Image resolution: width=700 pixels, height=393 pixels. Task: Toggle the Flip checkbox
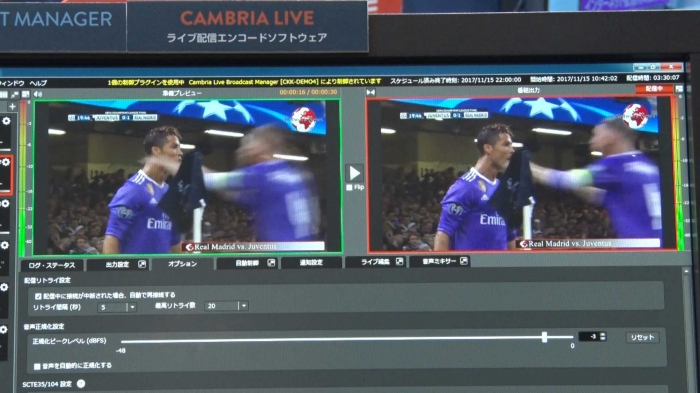349,188
